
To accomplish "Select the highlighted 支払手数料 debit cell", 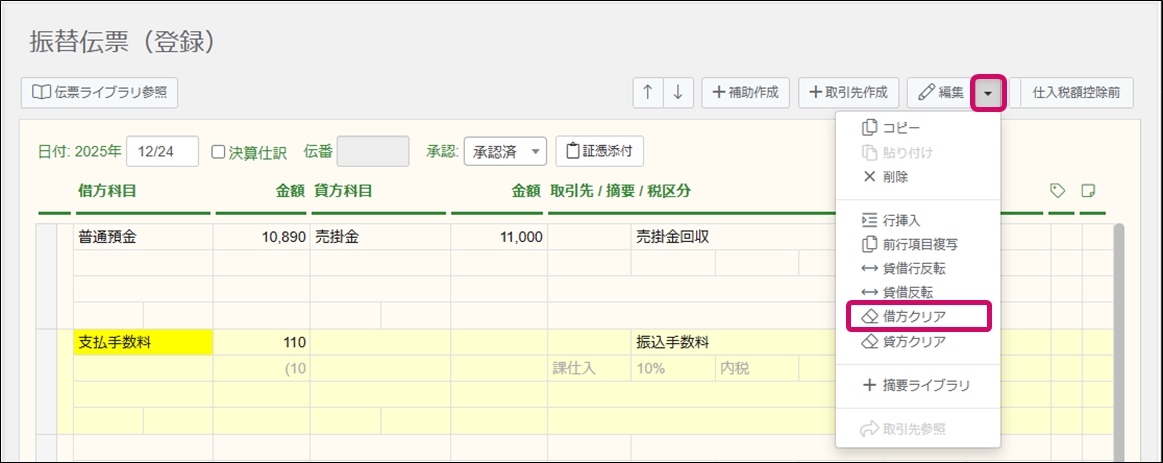I will click(143, 342).
